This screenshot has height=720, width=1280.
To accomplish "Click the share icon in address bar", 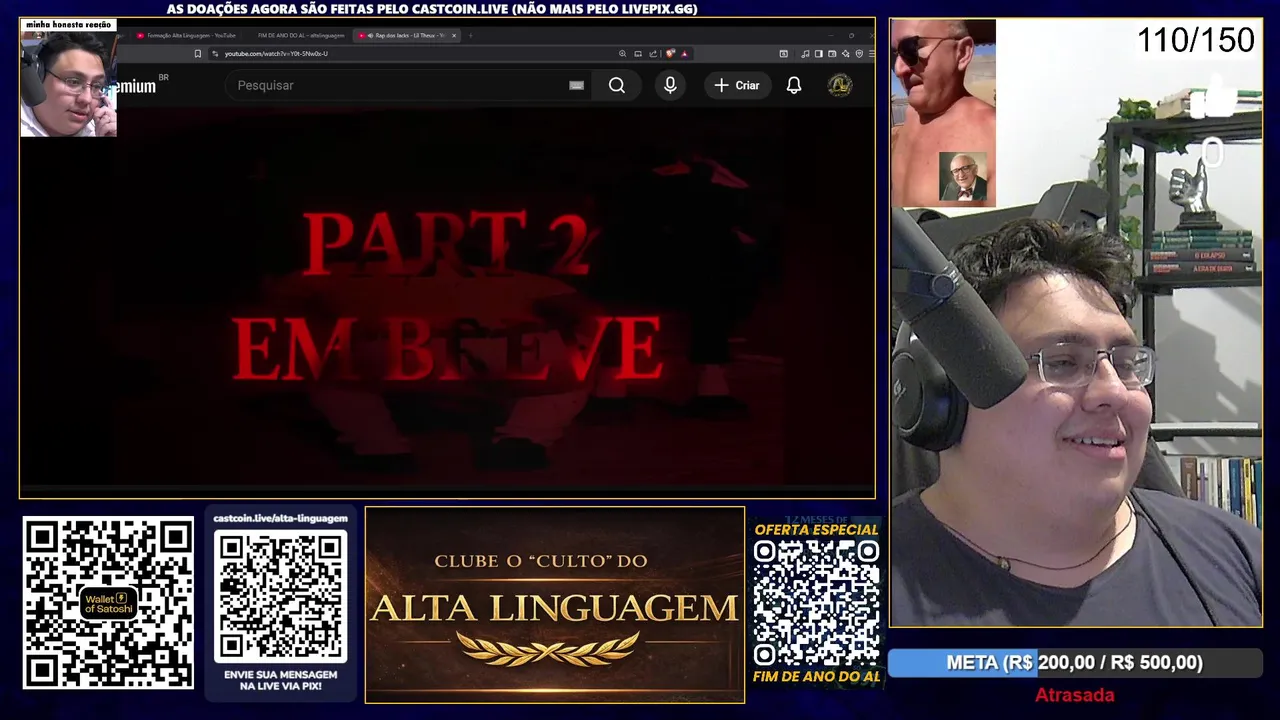I will pyautogui.click(x=653, y=53).
